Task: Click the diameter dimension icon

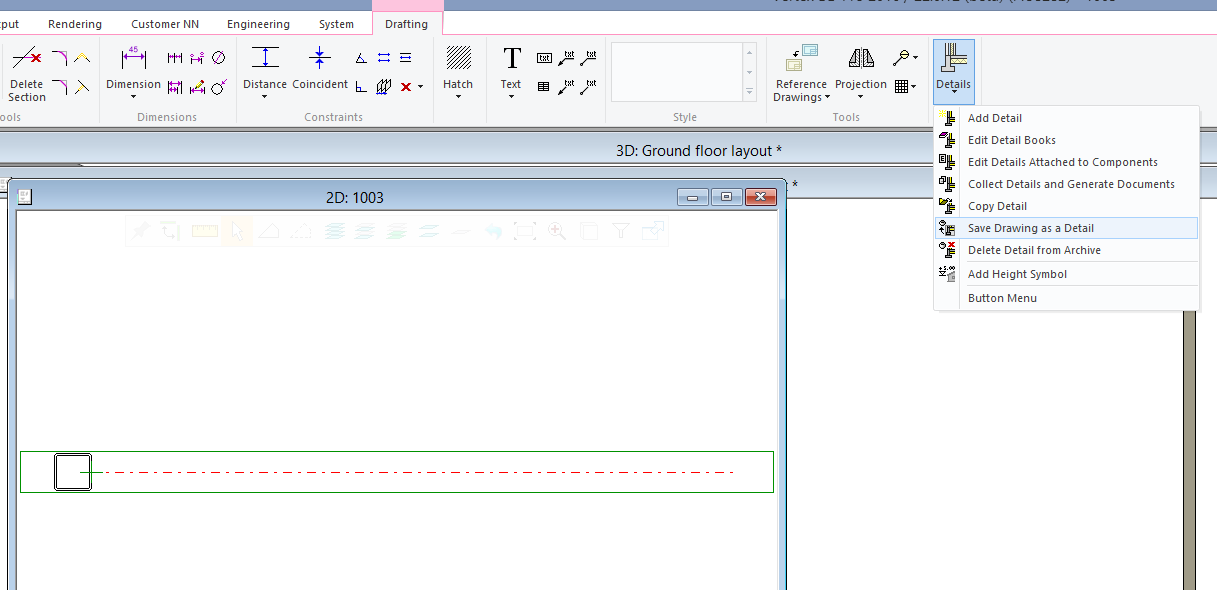Action: [x=219, y=58]
